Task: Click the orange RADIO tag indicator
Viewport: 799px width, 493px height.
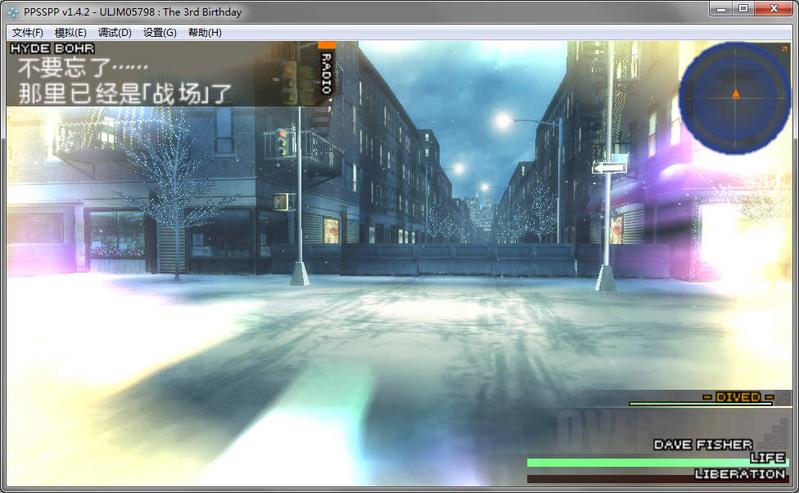Action: pyautogui.click(x=326, y=70)
